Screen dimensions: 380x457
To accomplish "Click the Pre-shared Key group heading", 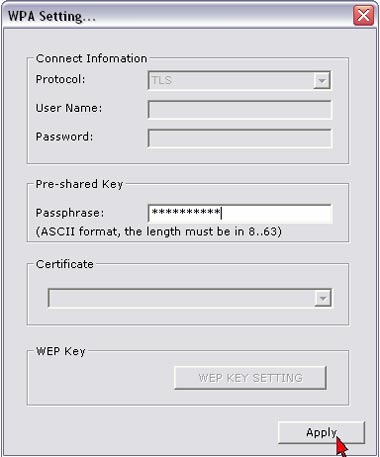I will click(79, 184).
